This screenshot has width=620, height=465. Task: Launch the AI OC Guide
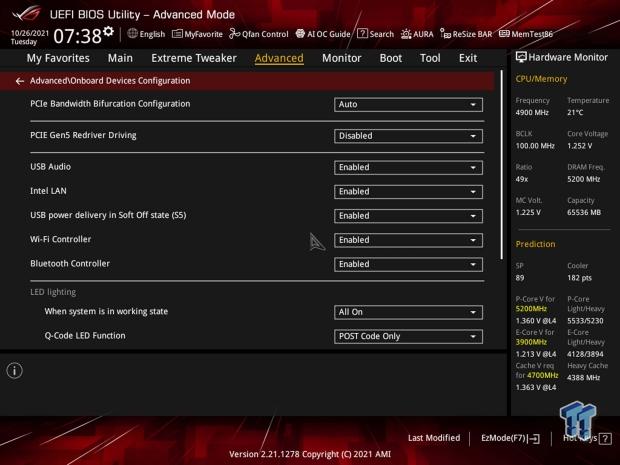pos(323,34)
